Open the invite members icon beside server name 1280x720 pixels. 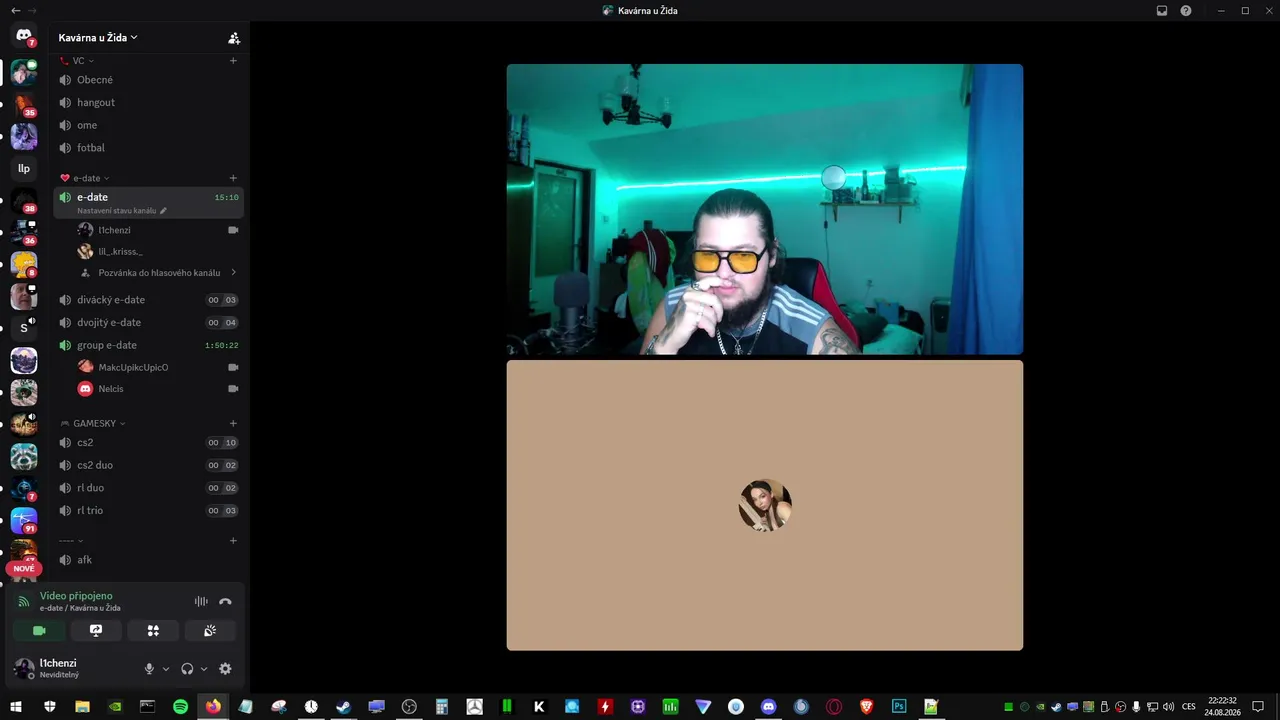[x=234, y=38]
